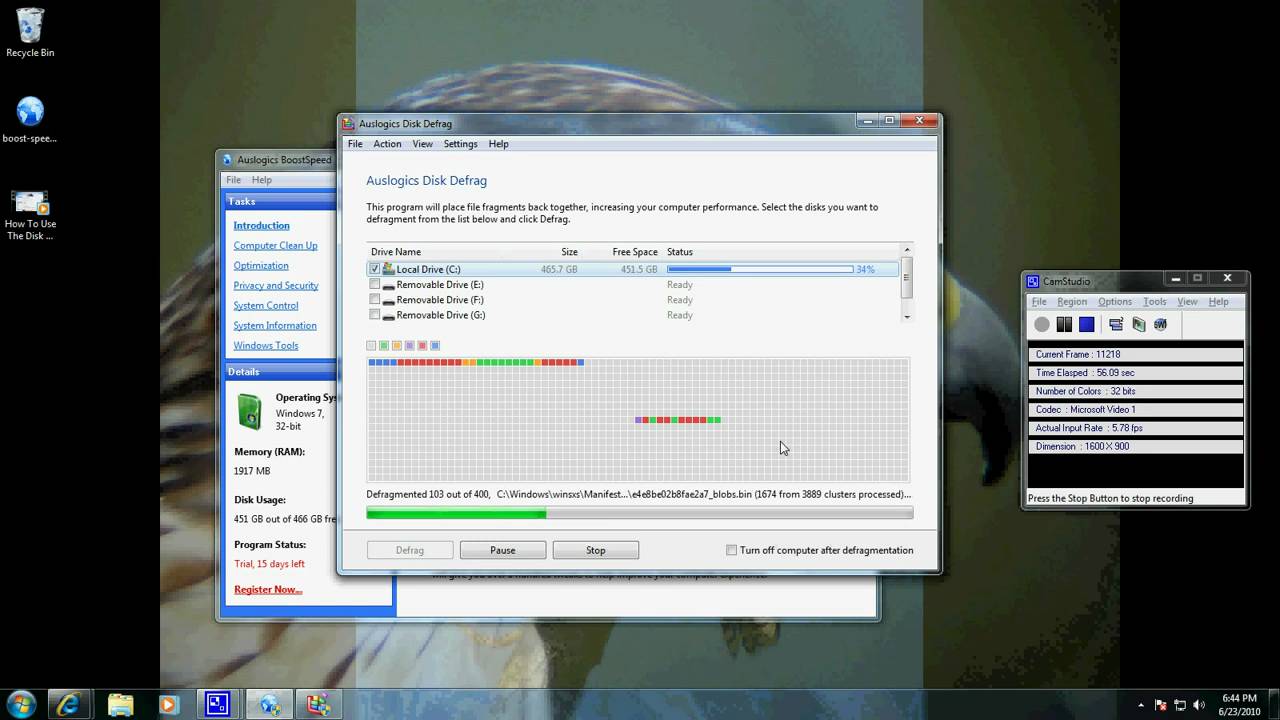The height and width of the screenshot is (720, 1280).
Task: Open Windows Tools link
Action: [266, 346]
